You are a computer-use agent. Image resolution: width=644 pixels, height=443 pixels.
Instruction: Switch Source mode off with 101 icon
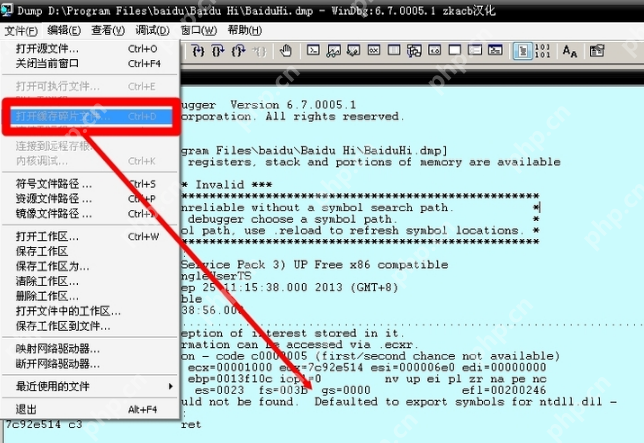coord(543,51)
